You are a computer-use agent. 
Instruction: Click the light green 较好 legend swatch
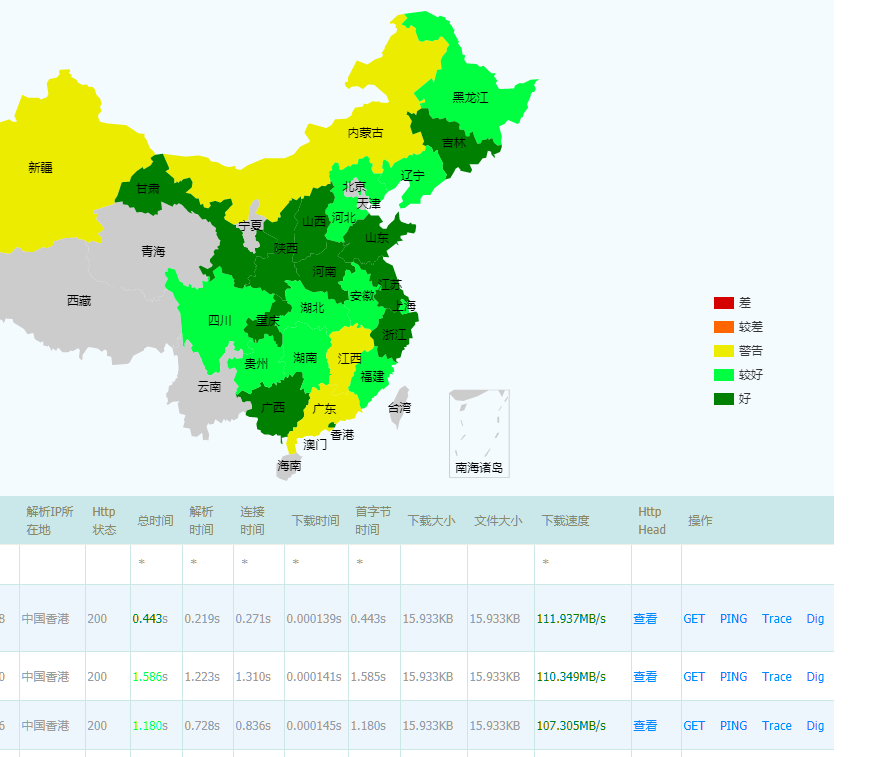pos(724,375)
